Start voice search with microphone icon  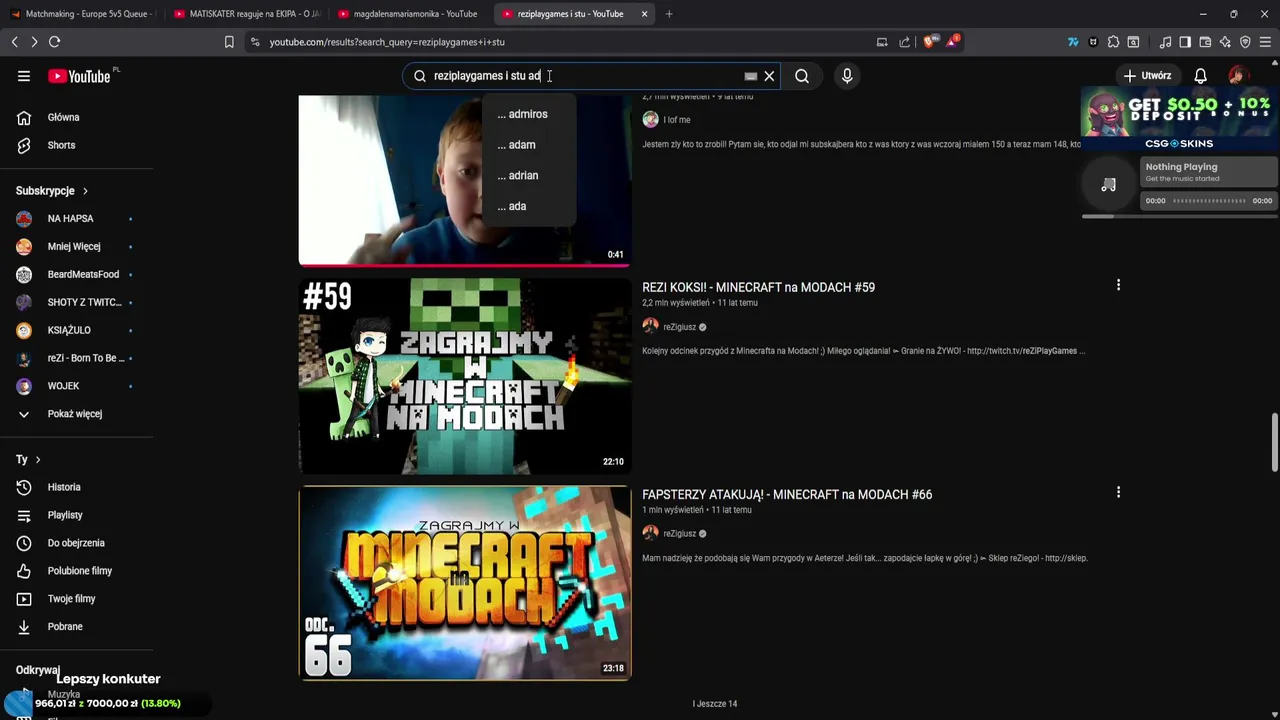847,76
